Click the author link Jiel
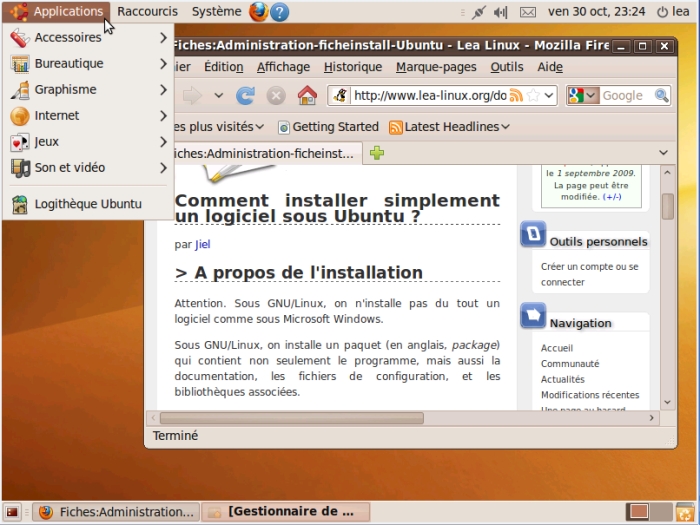This screenshot has height=525, width=700. coord(202,244)
